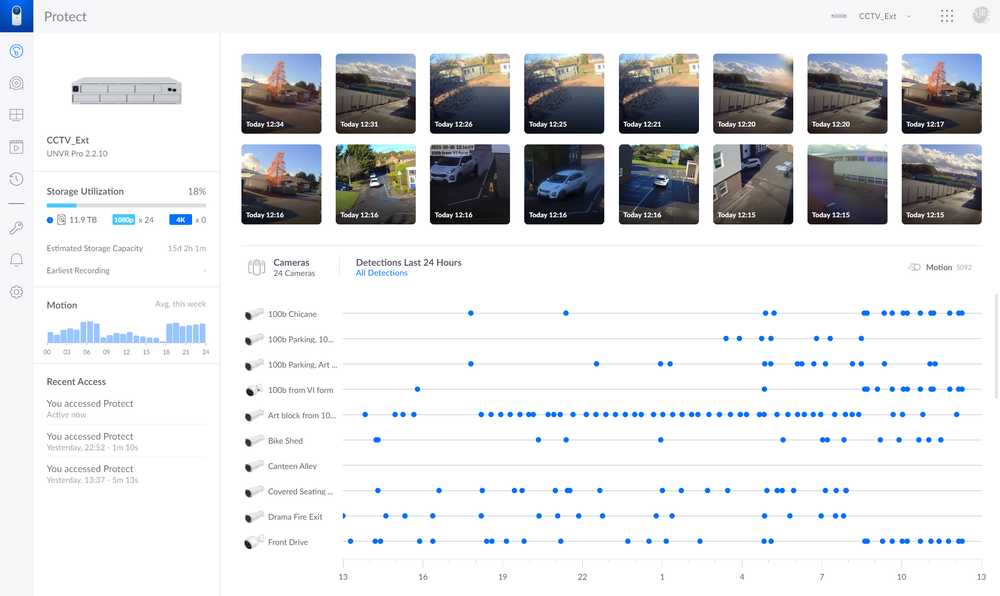Viewport: 1000px width, 596px height.
Task: Click the Storage Utilization progress bar
Action: (126, 205)
